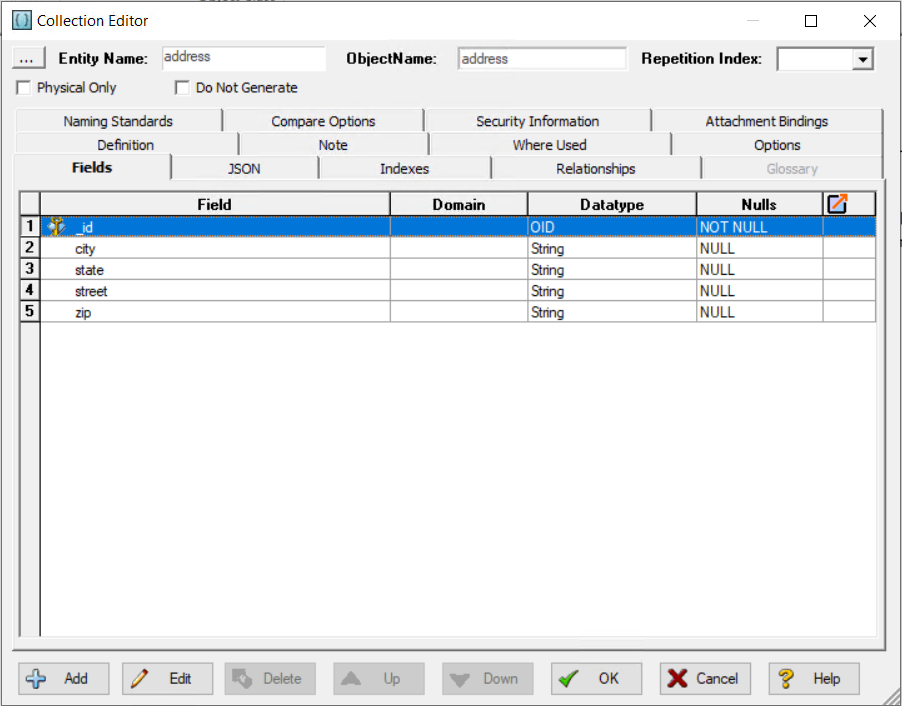Screen dimensions: 902x706
Task: Click inside the Entity Name field
Action: click(244, 58)
